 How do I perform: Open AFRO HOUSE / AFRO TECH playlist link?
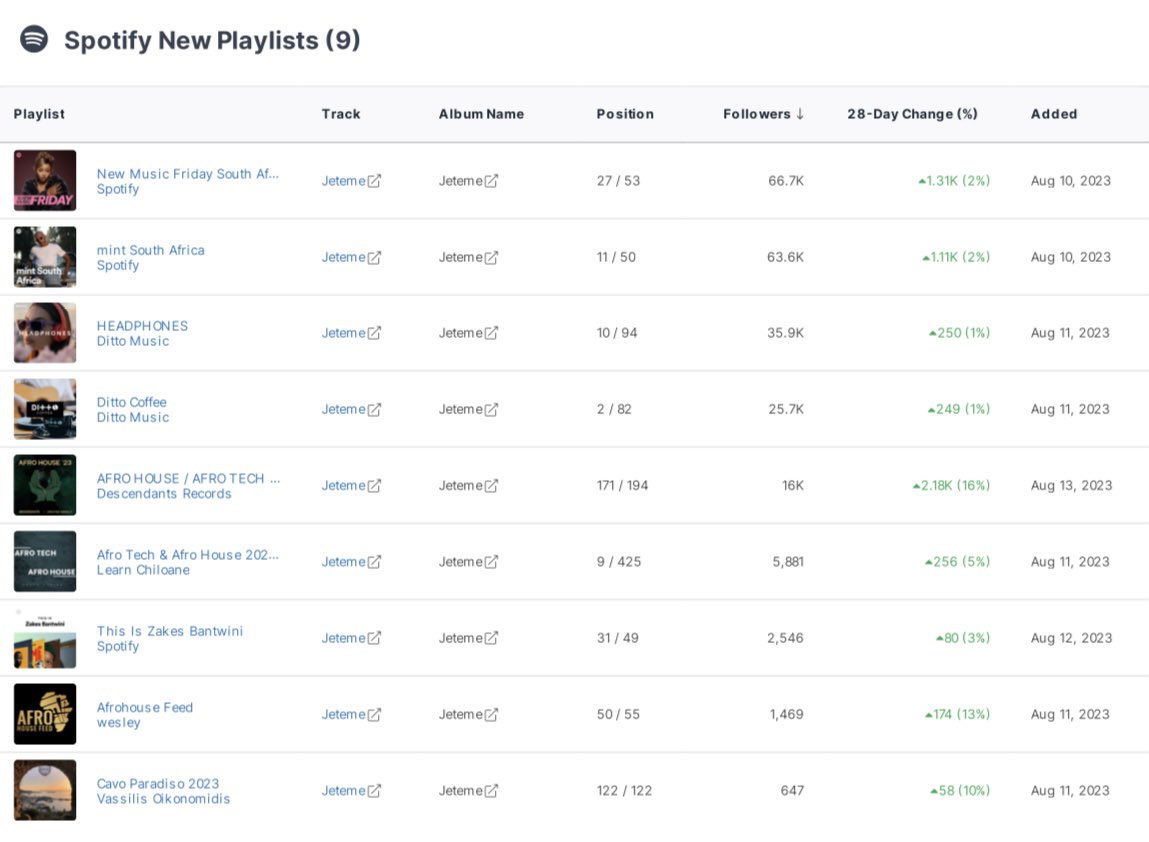point(188,478)
